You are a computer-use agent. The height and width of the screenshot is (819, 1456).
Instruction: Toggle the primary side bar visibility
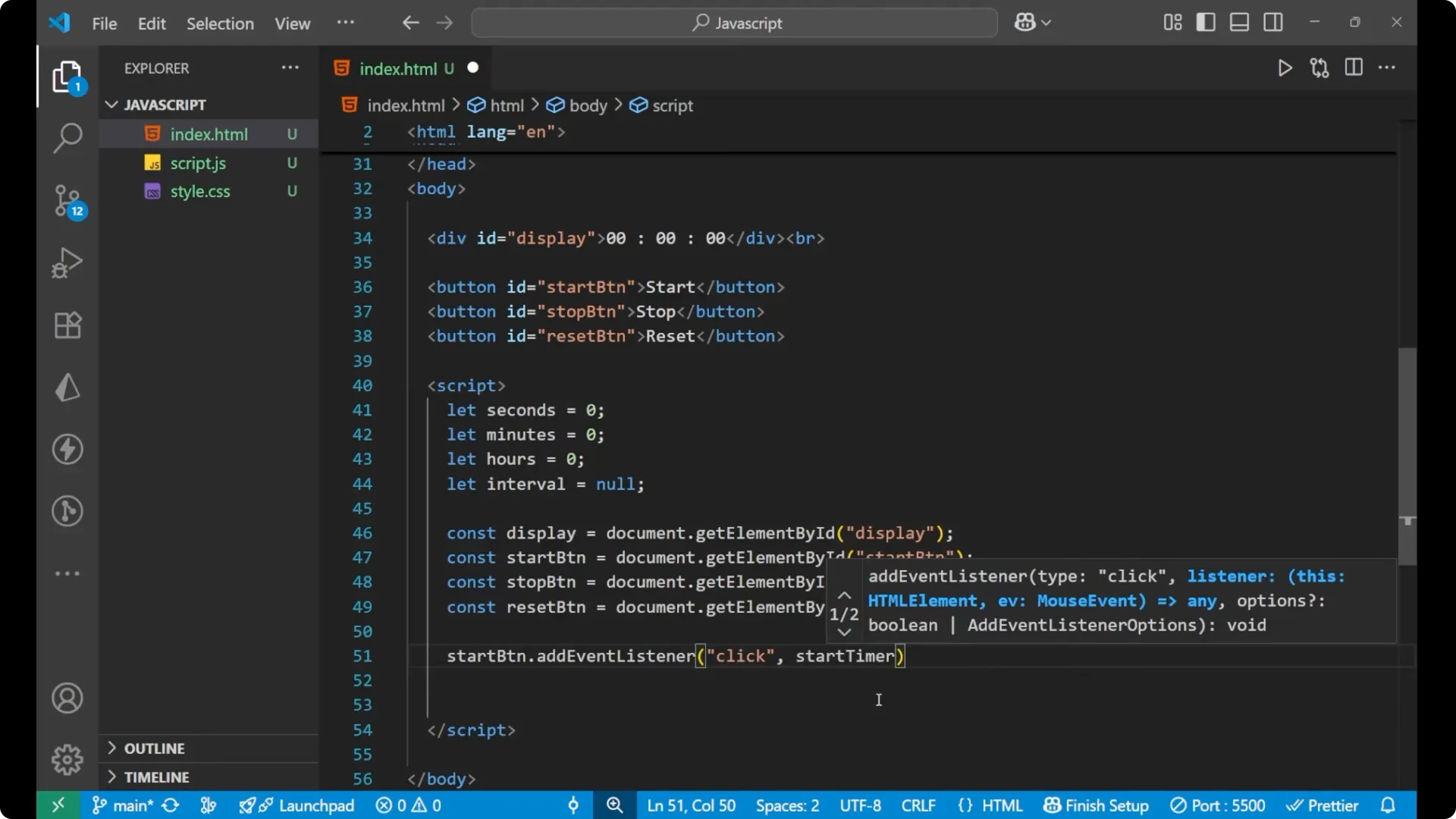(x=1205, y=22)
